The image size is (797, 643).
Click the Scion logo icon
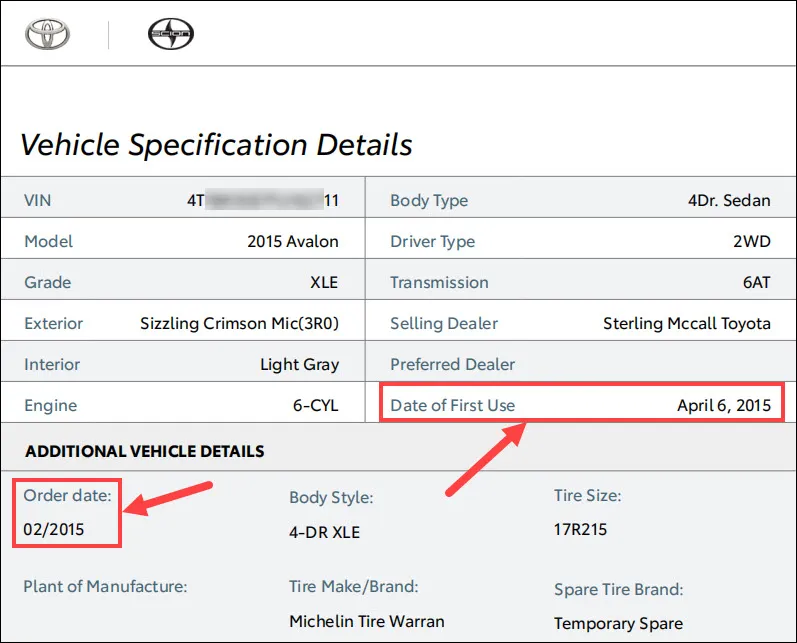tap(171, 34)
